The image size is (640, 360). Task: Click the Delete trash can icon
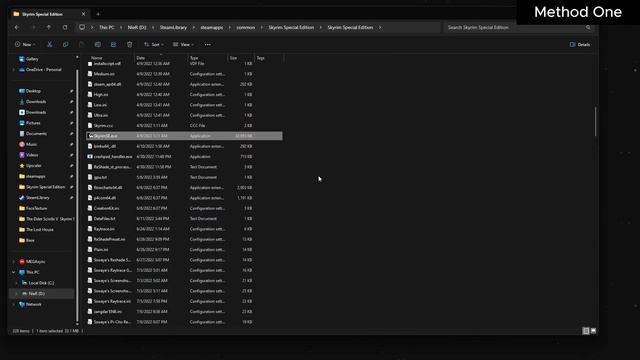(129, 44)
